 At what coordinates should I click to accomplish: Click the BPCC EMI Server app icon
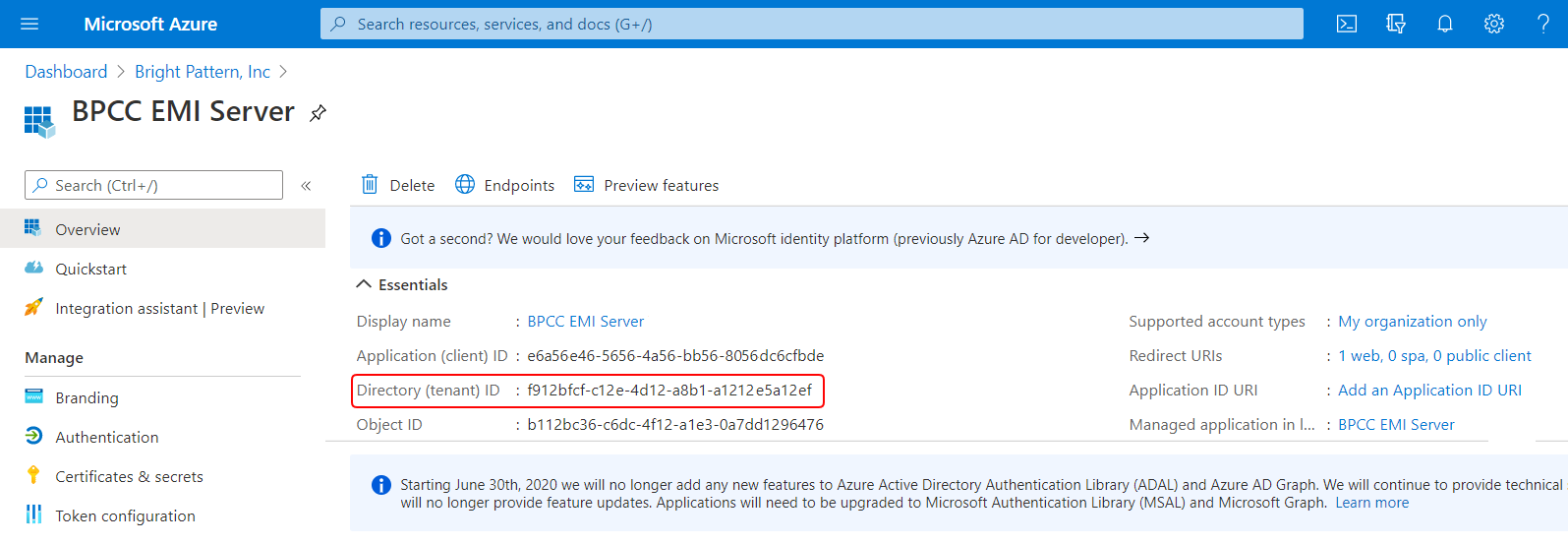[x=39, y=122]
